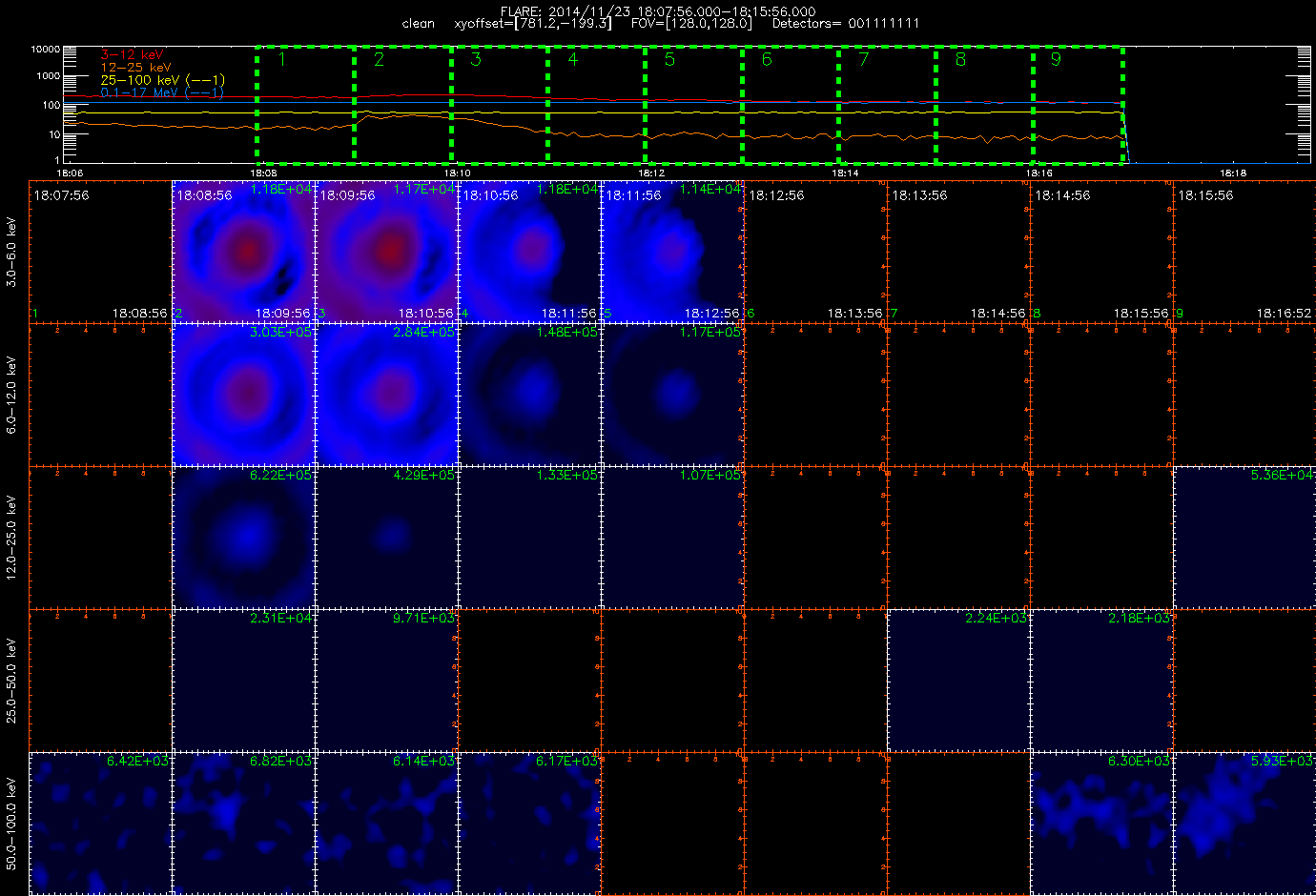Select the 25.0-50.0 keV row label

11,681
